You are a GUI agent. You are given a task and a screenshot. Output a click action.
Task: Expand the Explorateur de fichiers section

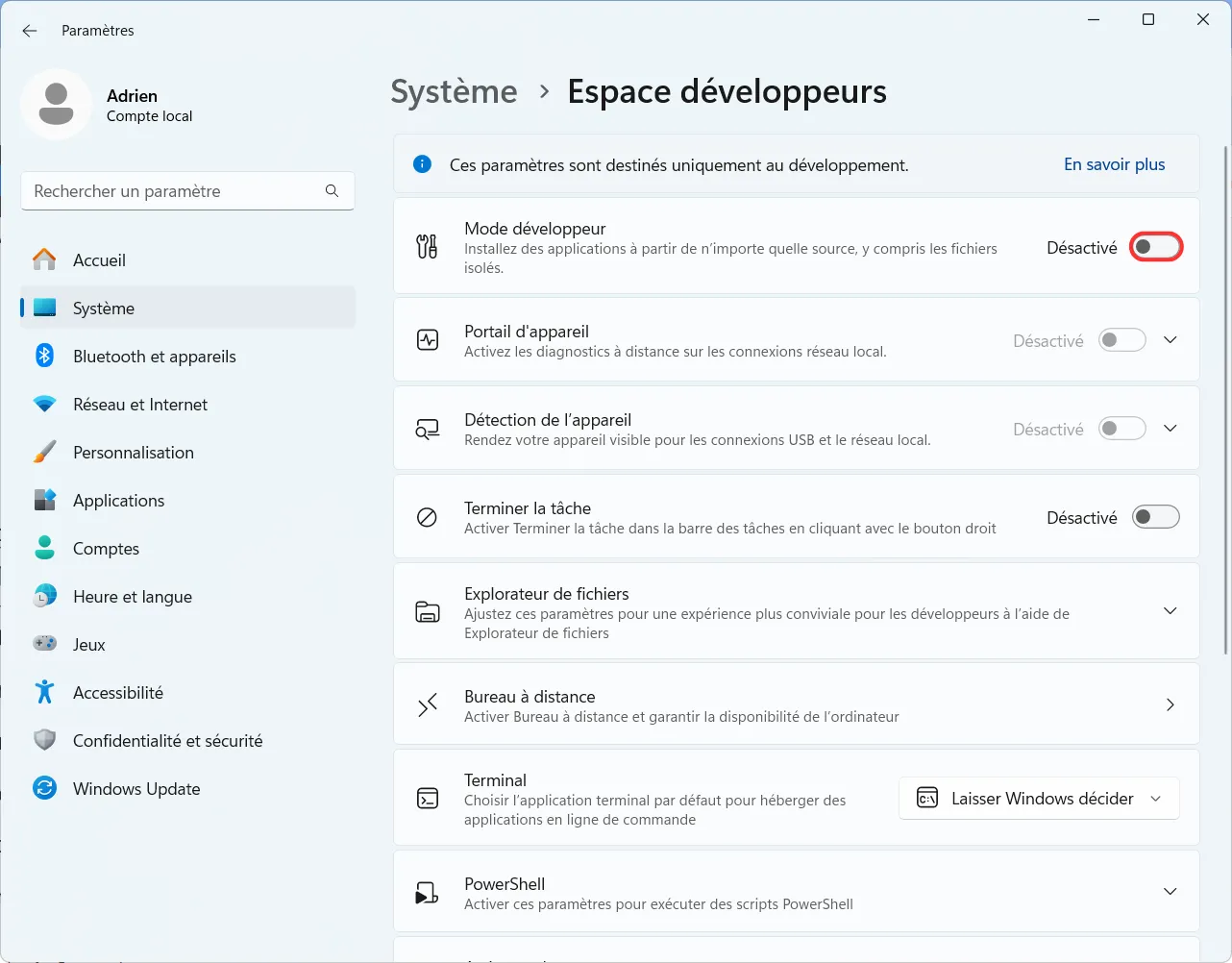pyautogui.click(x=1170, y=611)
